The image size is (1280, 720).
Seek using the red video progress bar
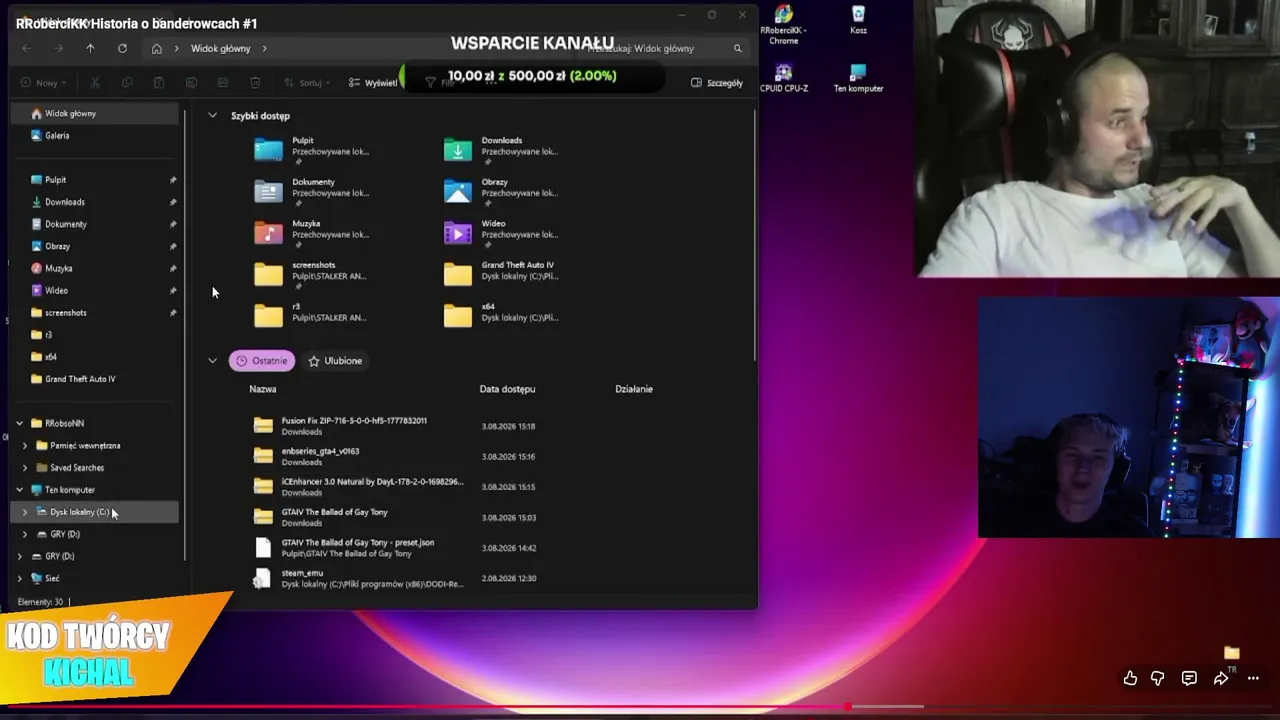(640, 707)
